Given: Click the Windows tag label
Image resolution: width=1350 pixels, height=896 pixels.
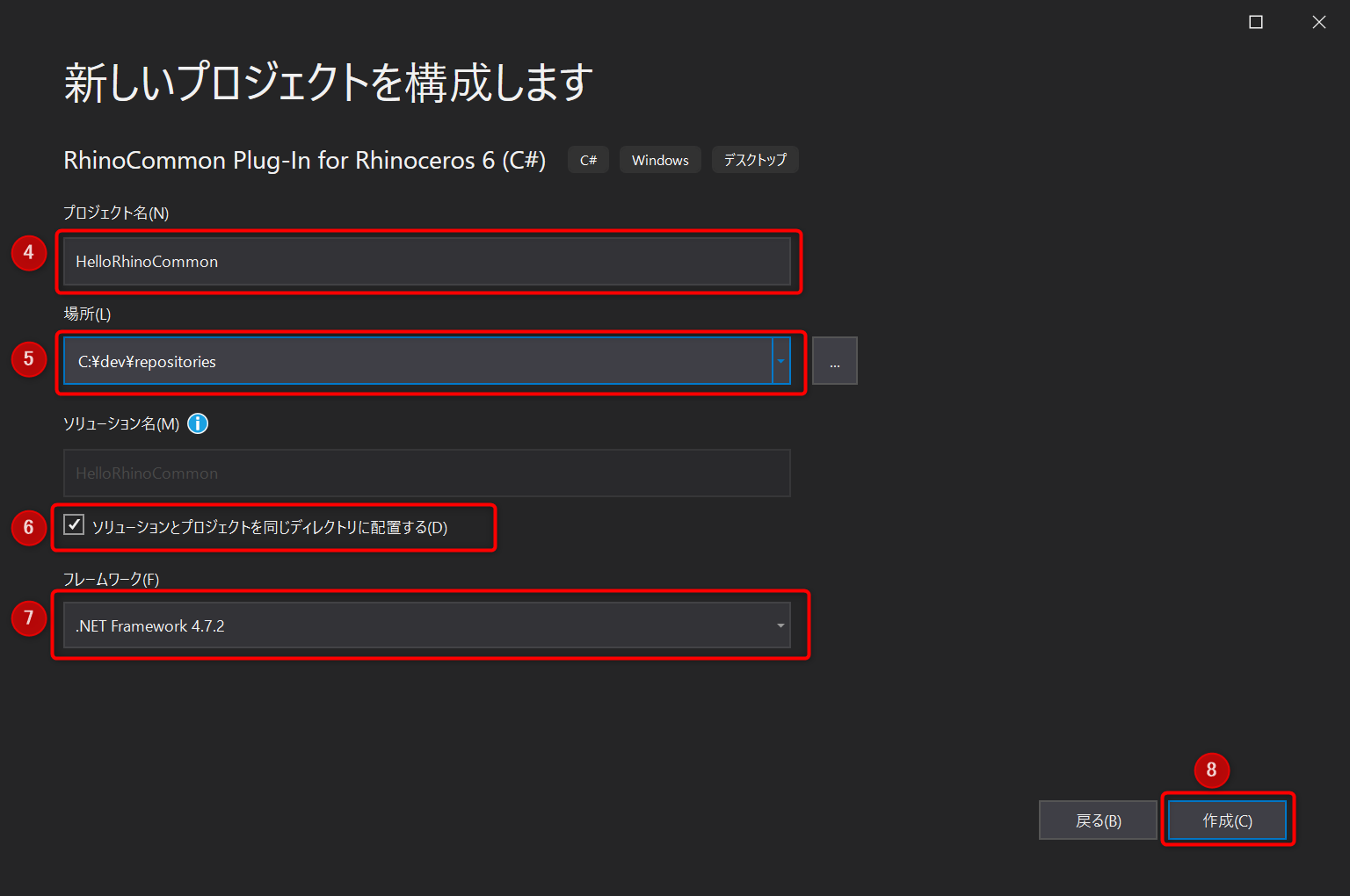Looking at the screenshot, I should pos(660,160).
